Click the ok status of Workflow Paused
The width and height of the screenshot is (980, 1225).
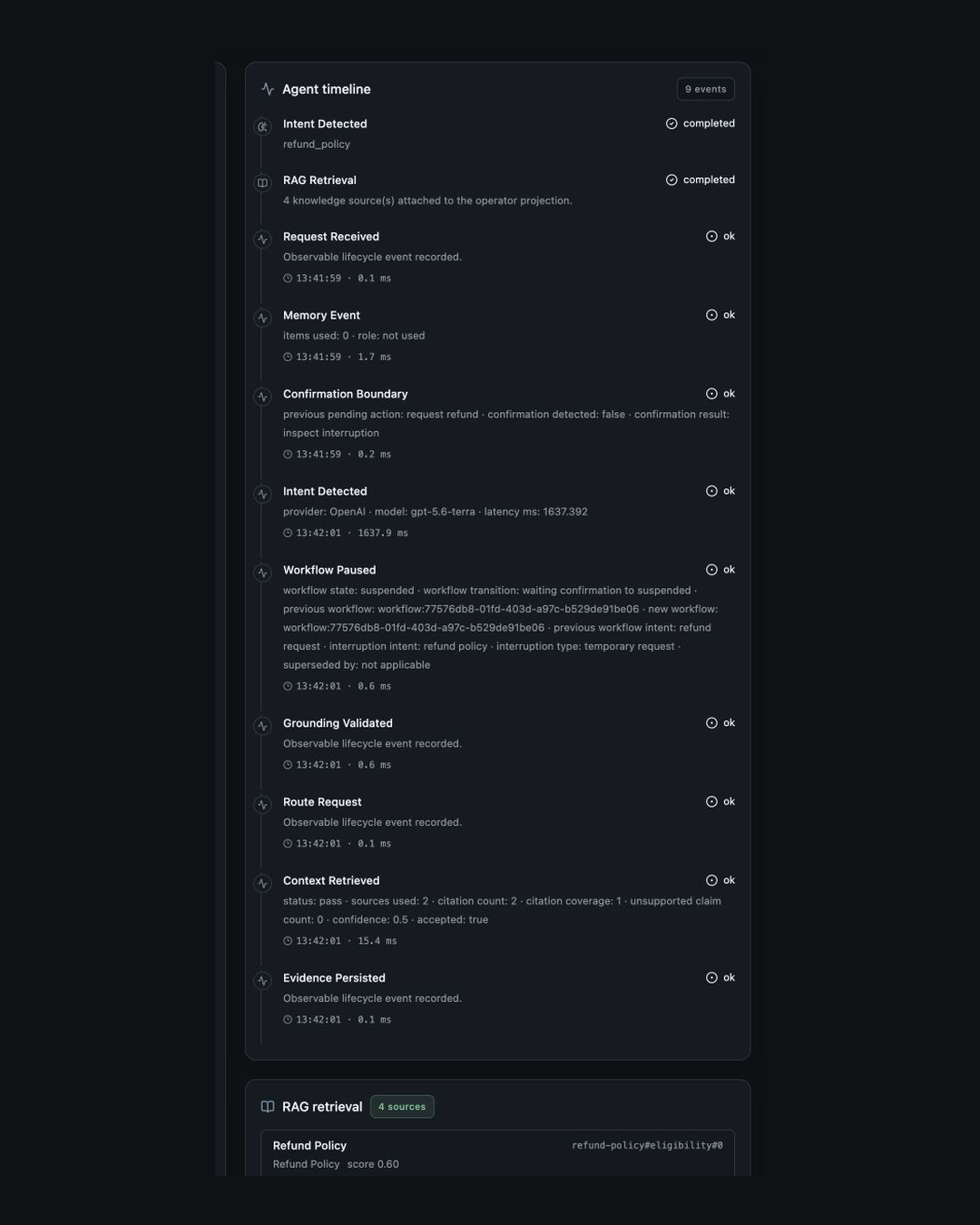(x=720, y=570)
